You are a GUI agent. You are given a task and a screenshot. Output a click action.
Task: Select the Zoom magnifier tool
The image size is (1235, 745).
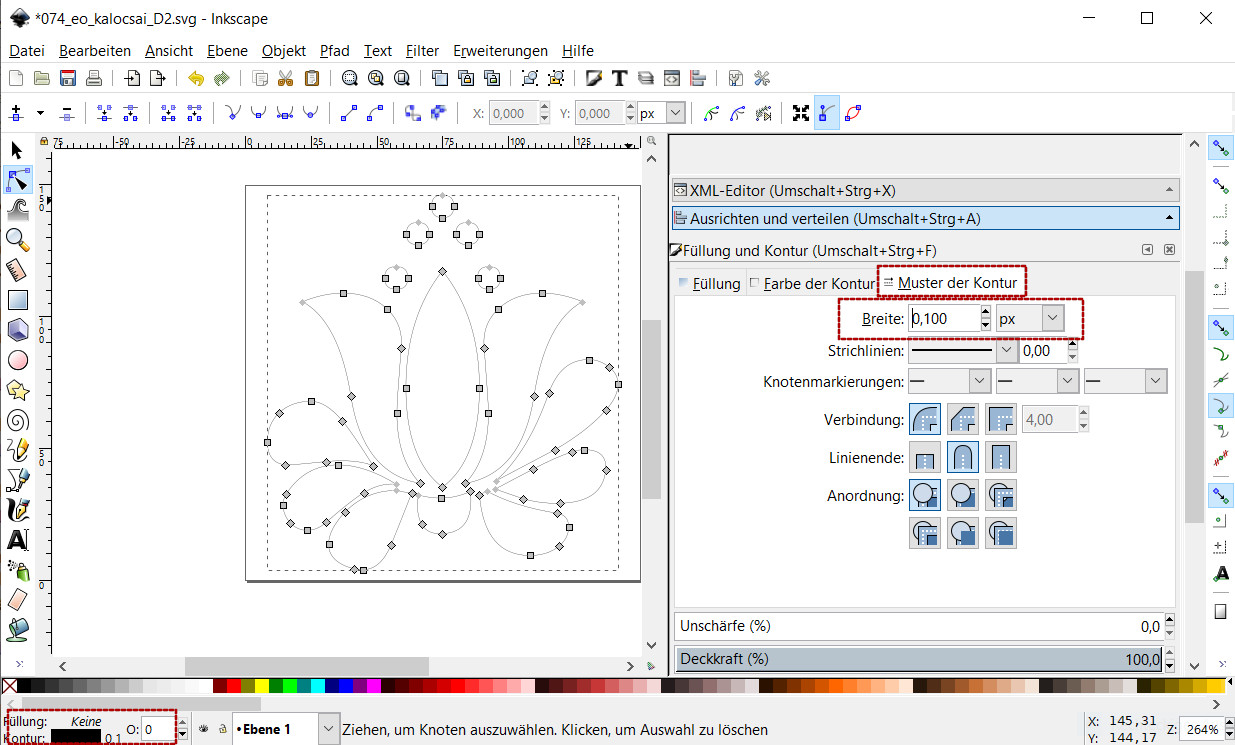click(x=17, y=239)
